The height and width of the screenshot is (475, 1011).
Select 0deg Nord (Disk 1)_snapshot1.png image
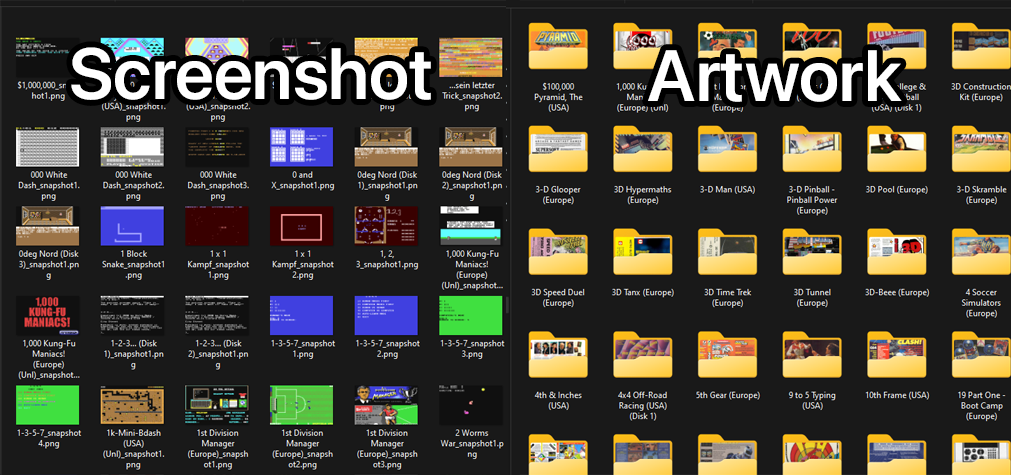coord(387,147)
